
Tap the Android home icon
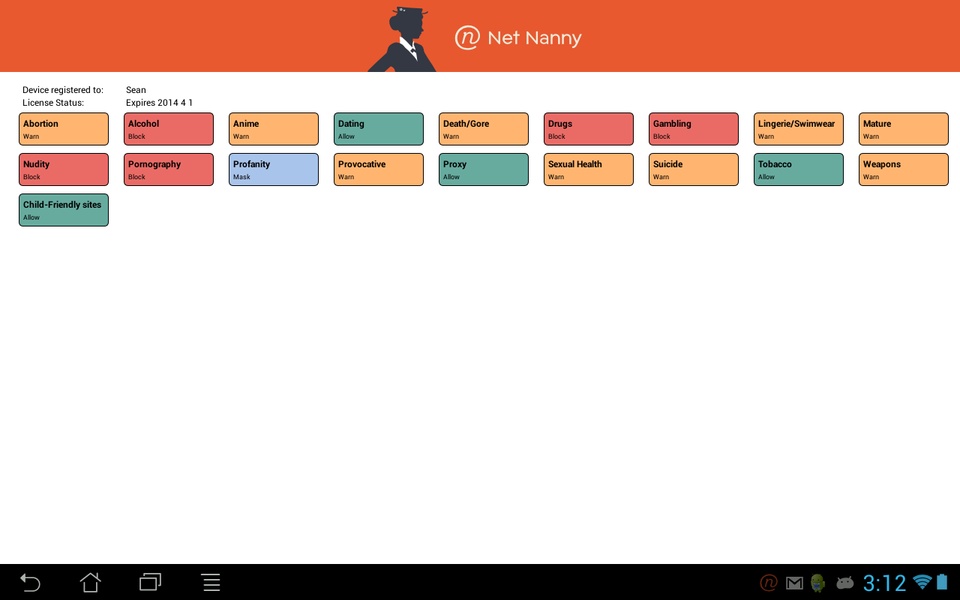tap(91, 582)
